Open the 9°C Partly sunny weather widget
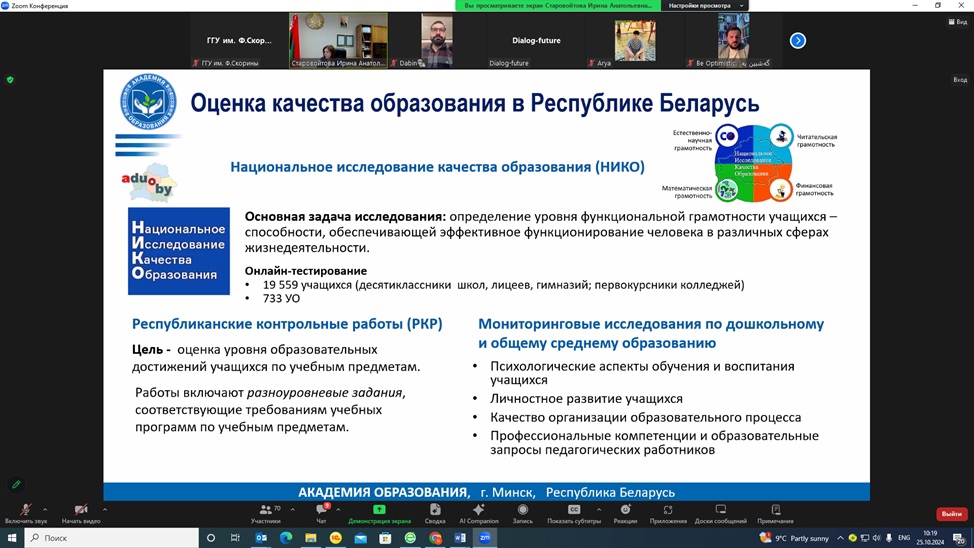The height and width of the screenshot is (548, 974). (794, 538)
